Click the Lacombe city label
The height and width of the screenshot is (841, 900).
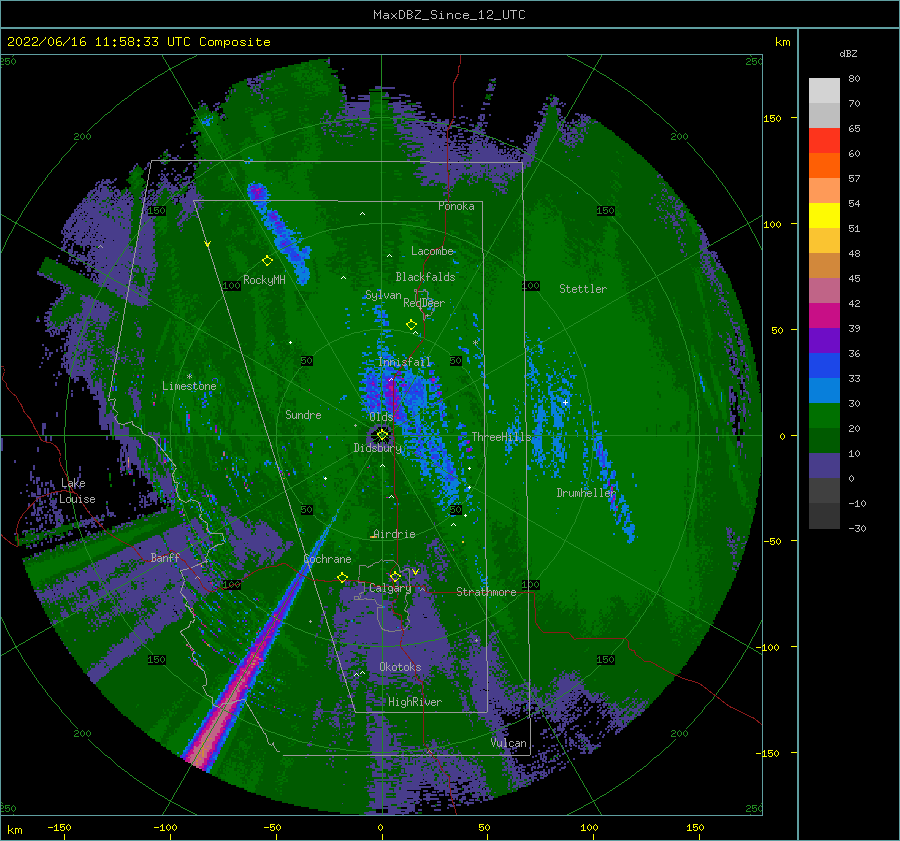pyautogui.click(x=432, y=251)
